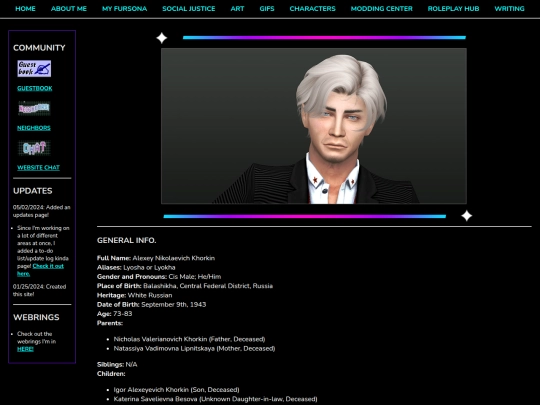
Task: Open the Modding Center page
Action: (x=382, y=9)
